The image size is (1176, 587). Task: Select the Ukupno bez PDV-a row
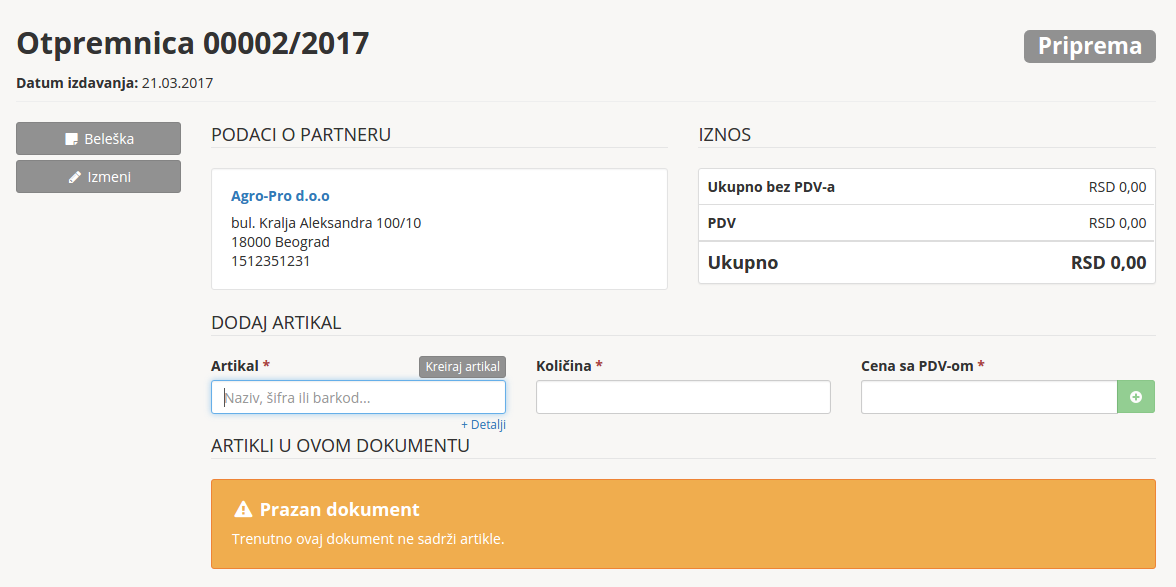(926, 187)
